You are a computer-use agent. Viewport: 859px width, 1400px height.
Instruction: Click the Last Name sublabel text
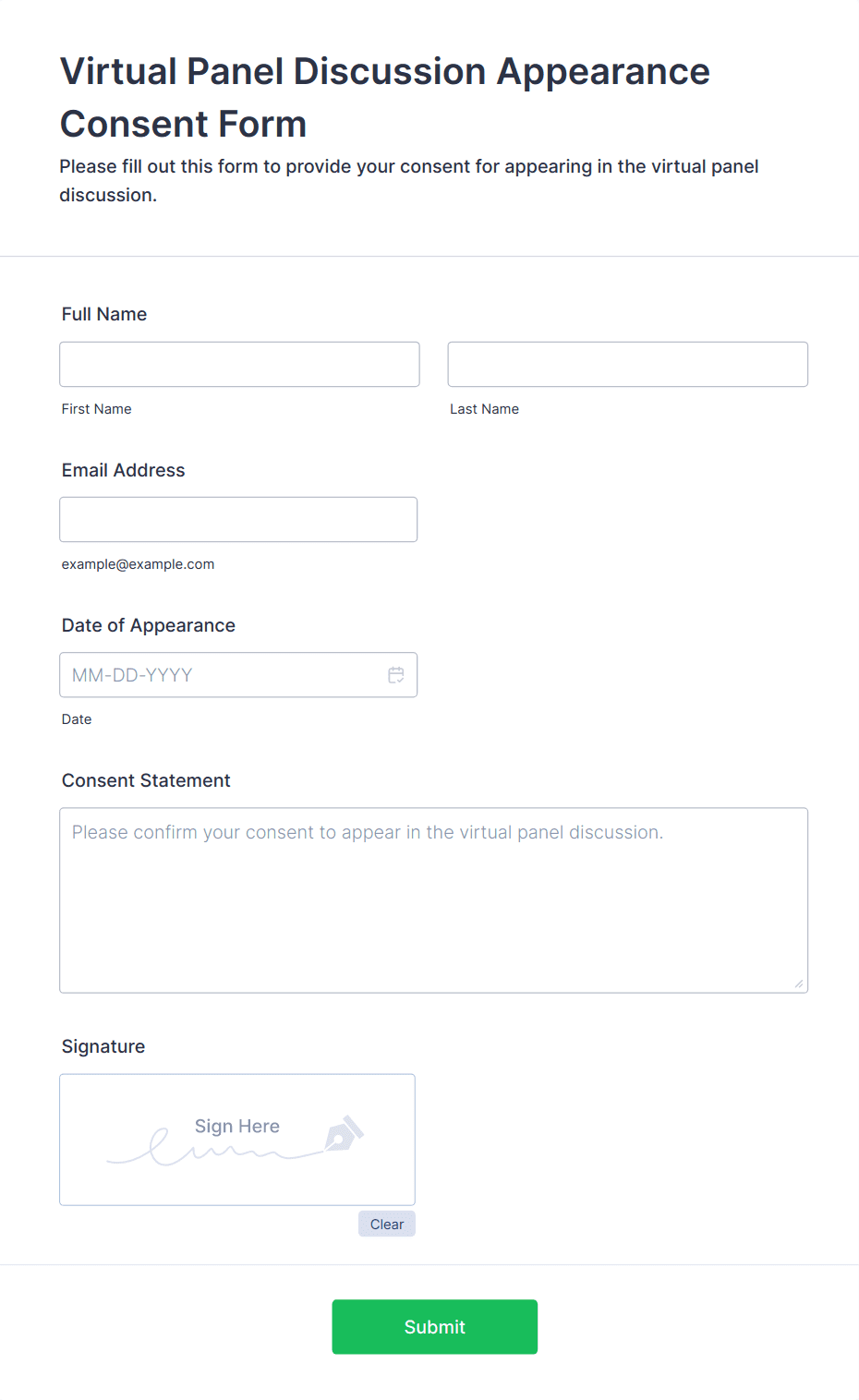tap(484, 409)
